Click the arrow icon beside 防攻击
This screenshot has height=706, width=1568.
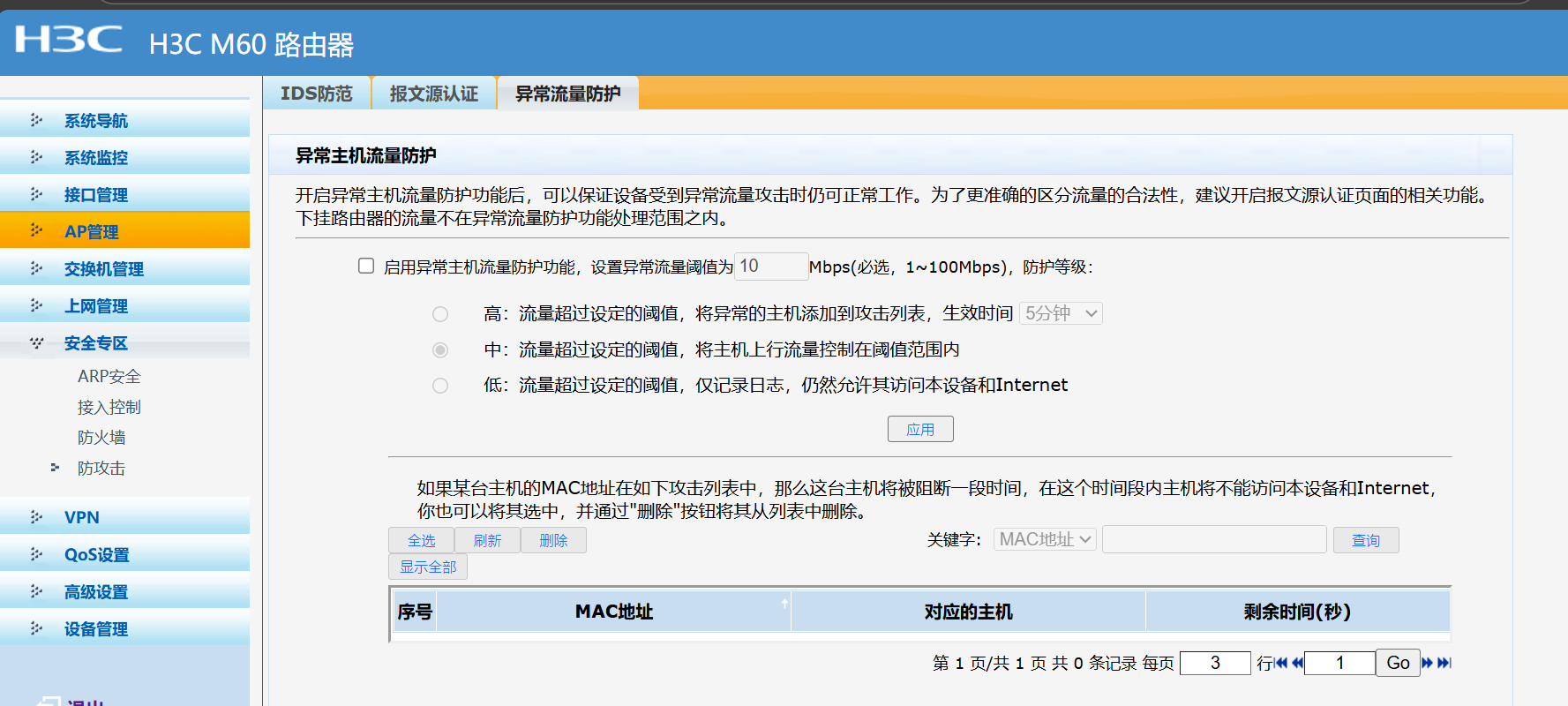click(x=55, y=468)
